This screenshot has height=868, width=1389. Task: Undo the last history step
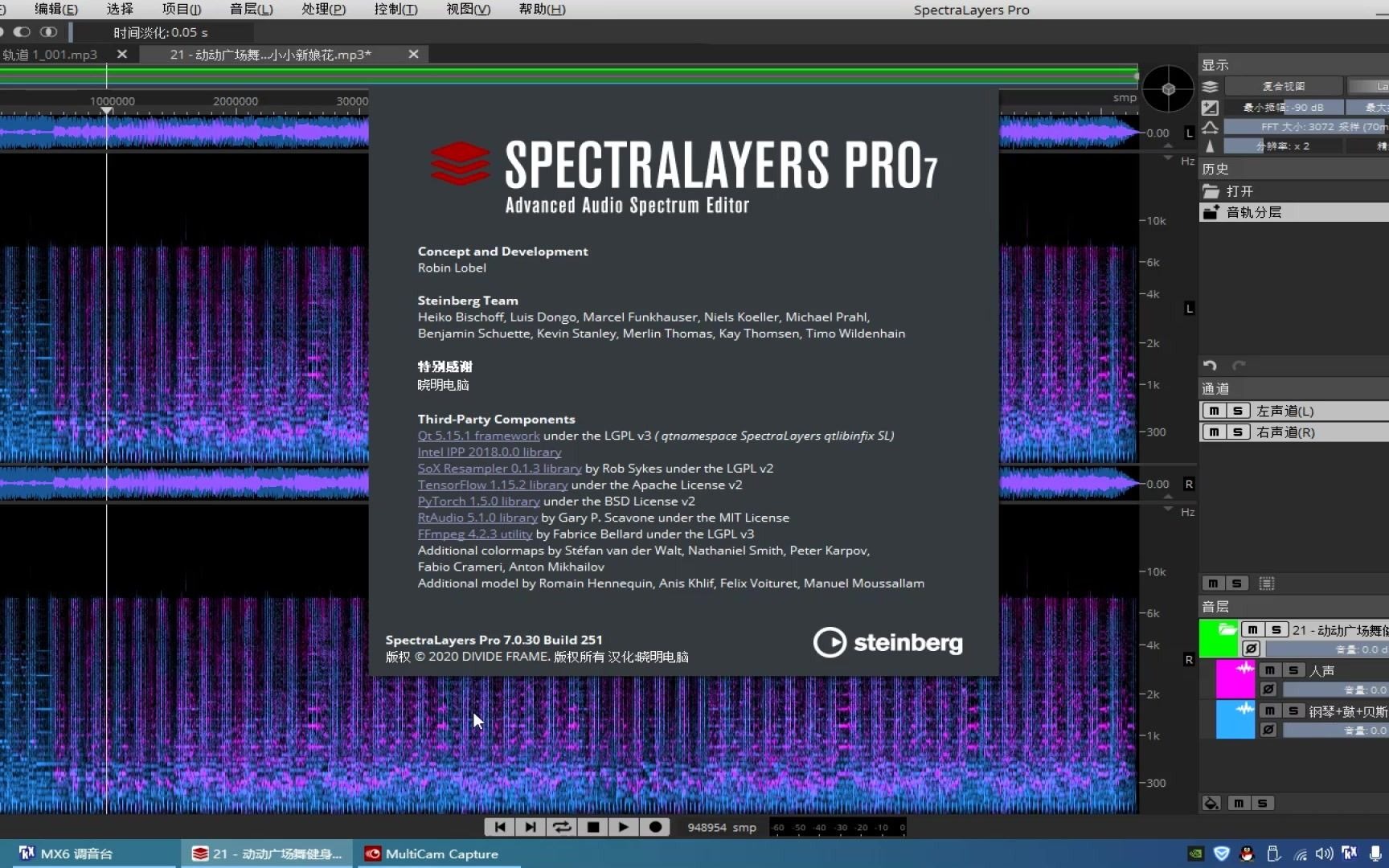pos(1210,366)
